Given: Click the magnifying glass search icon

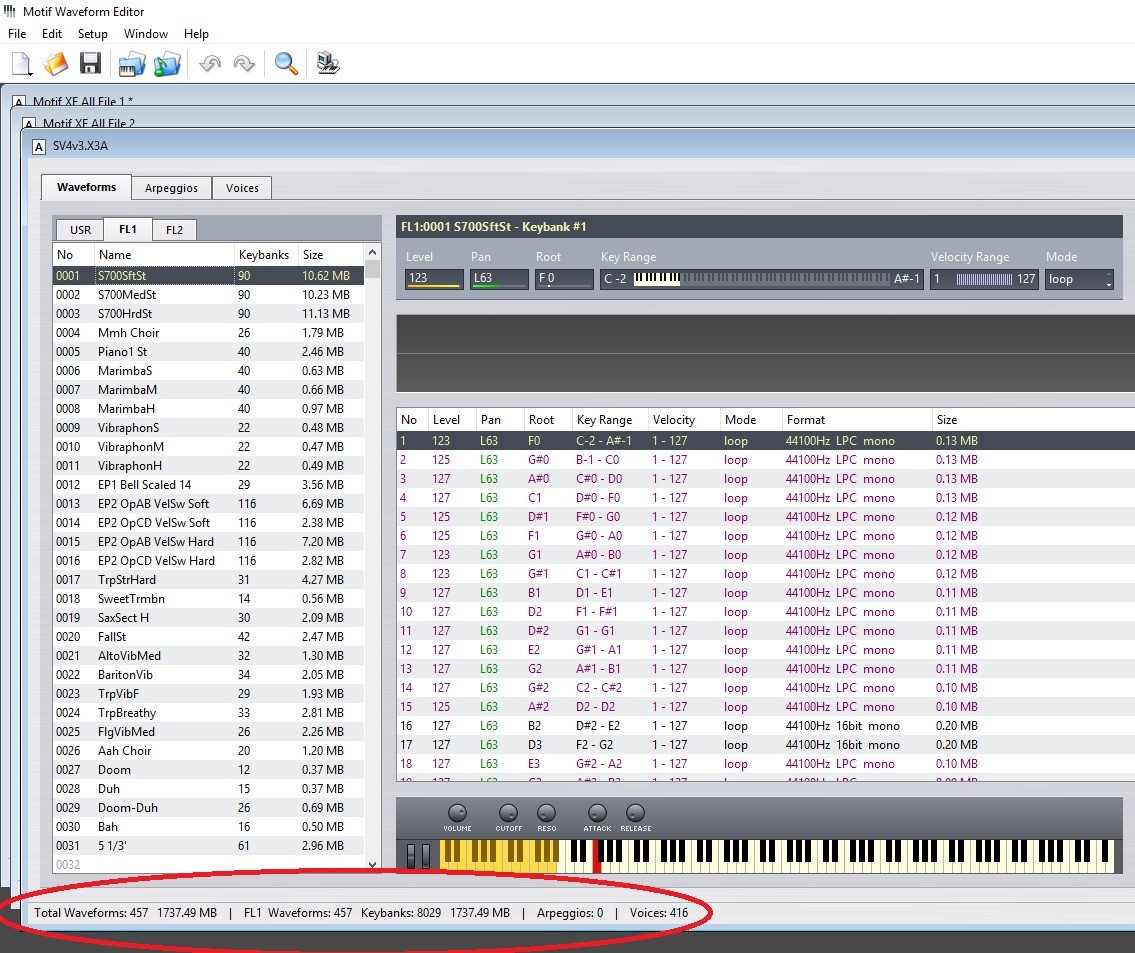Looking at the screenshot, I should click(286, 64).
